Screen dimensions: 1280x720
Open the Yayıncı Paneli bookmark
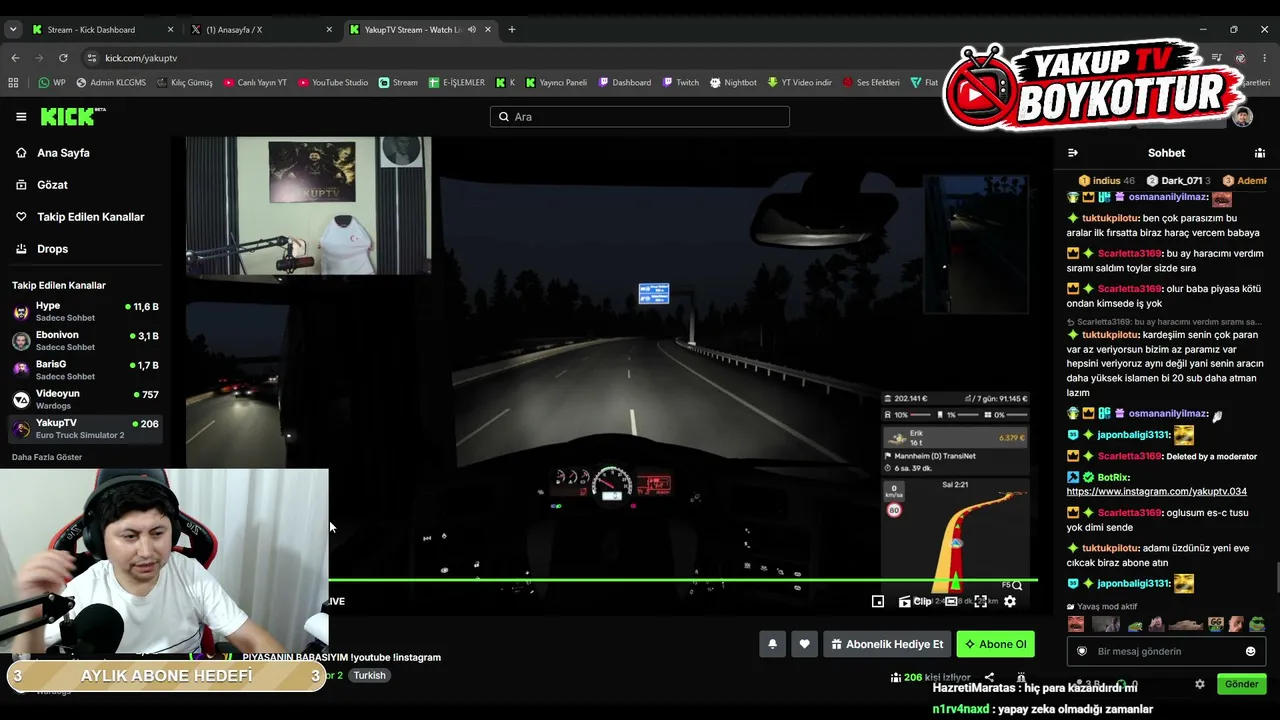[555, 82]
